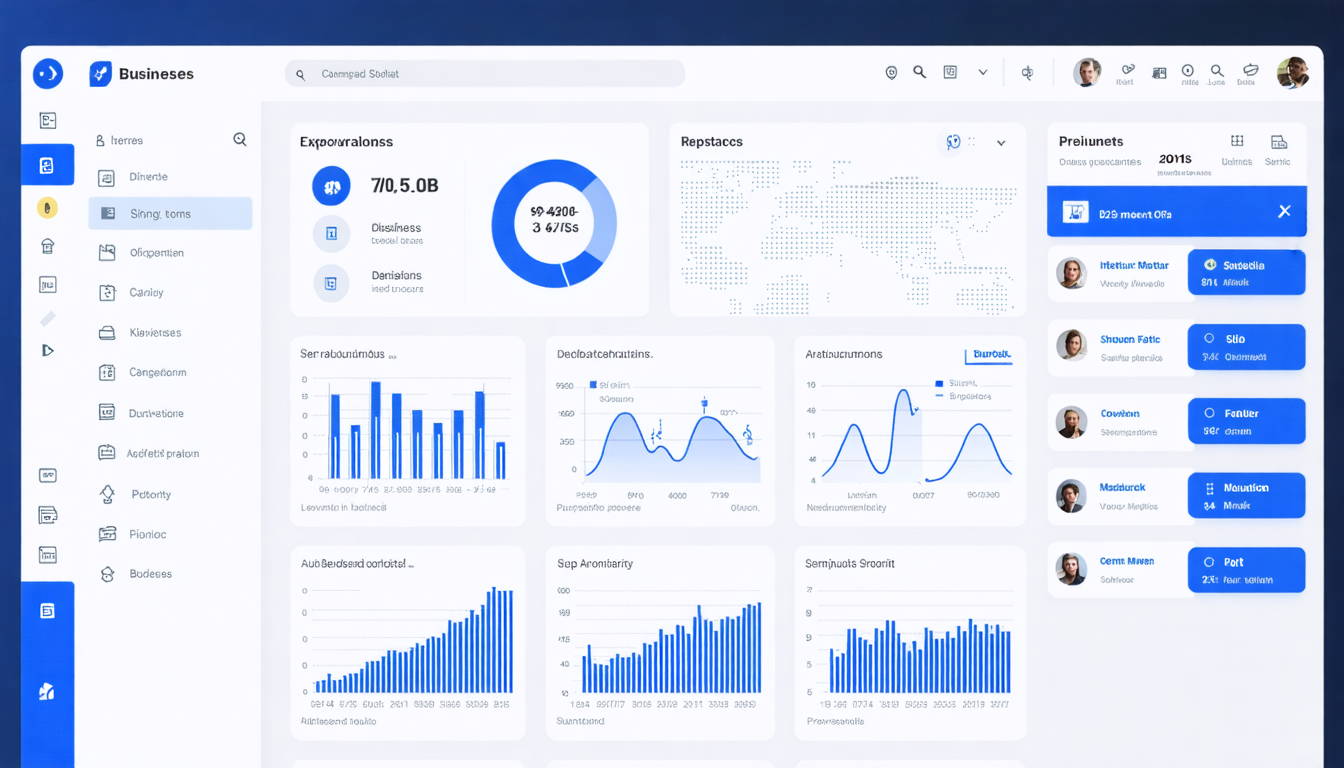Open the user profile avatar at far right
Viewport: 1344px width, 768px height.
pos(1293,72)
